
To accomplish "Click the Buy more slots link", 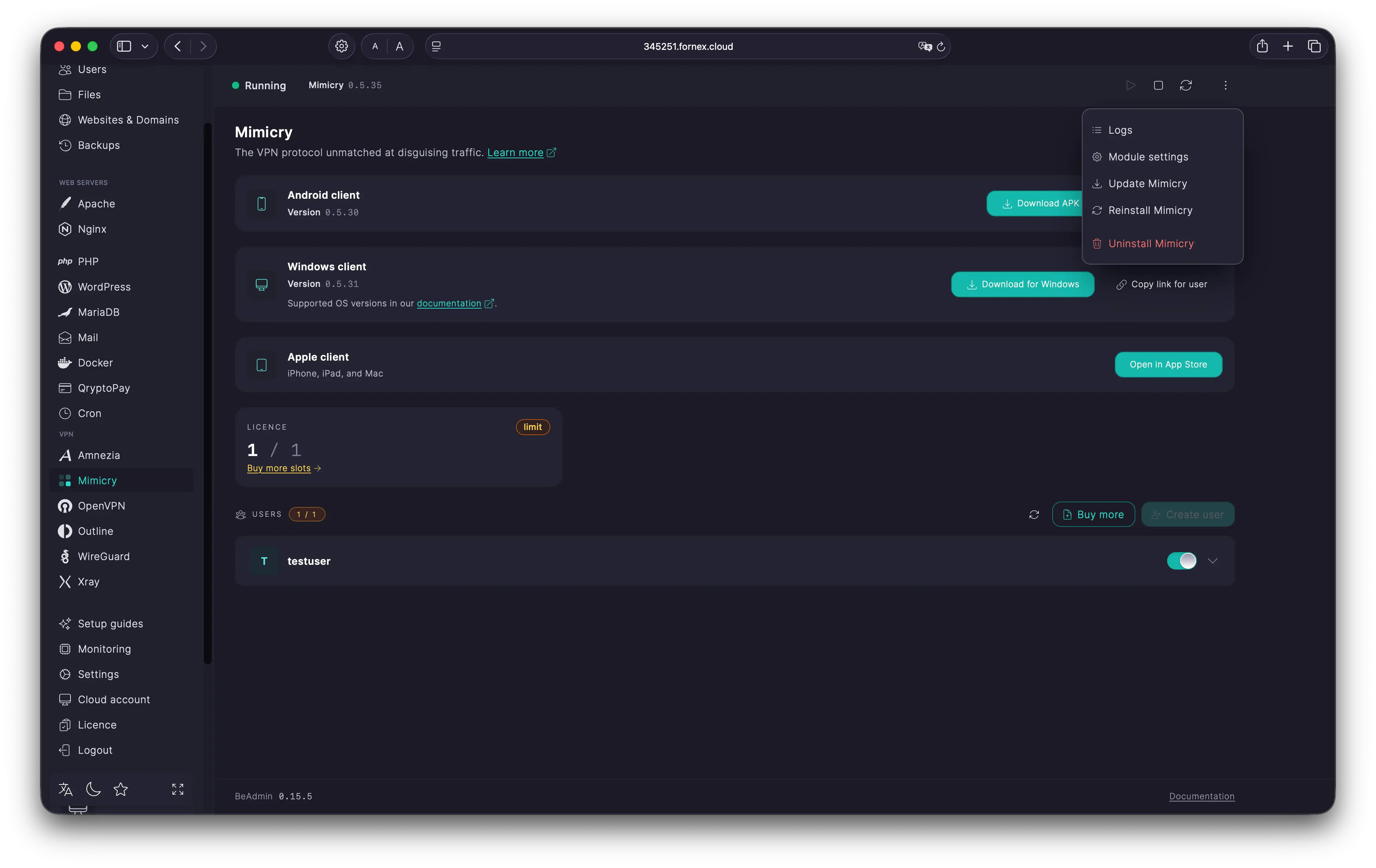I will point(279,468).
